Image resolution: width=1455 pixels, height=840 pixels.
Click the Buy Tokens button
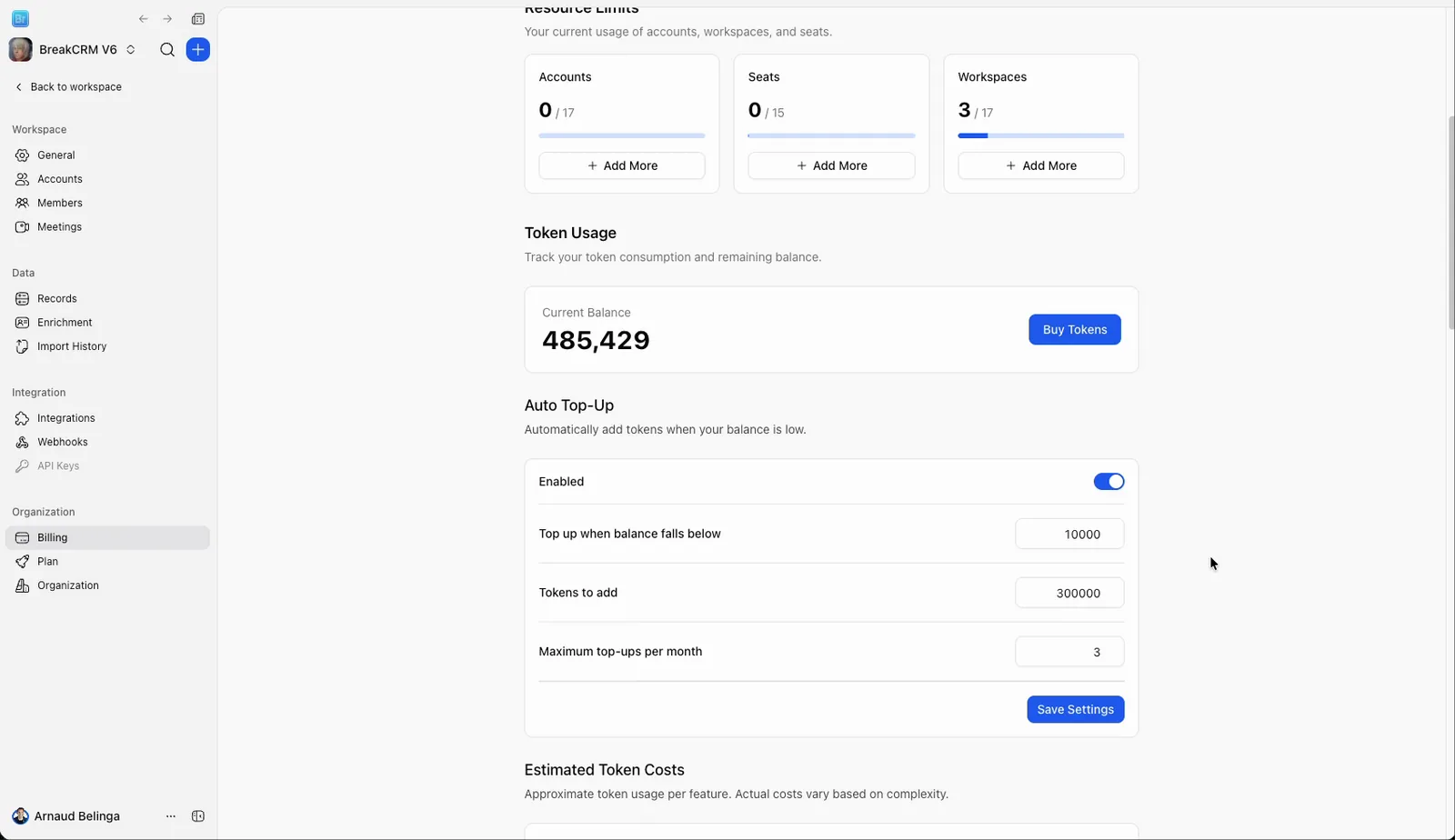pos(1075,330)
